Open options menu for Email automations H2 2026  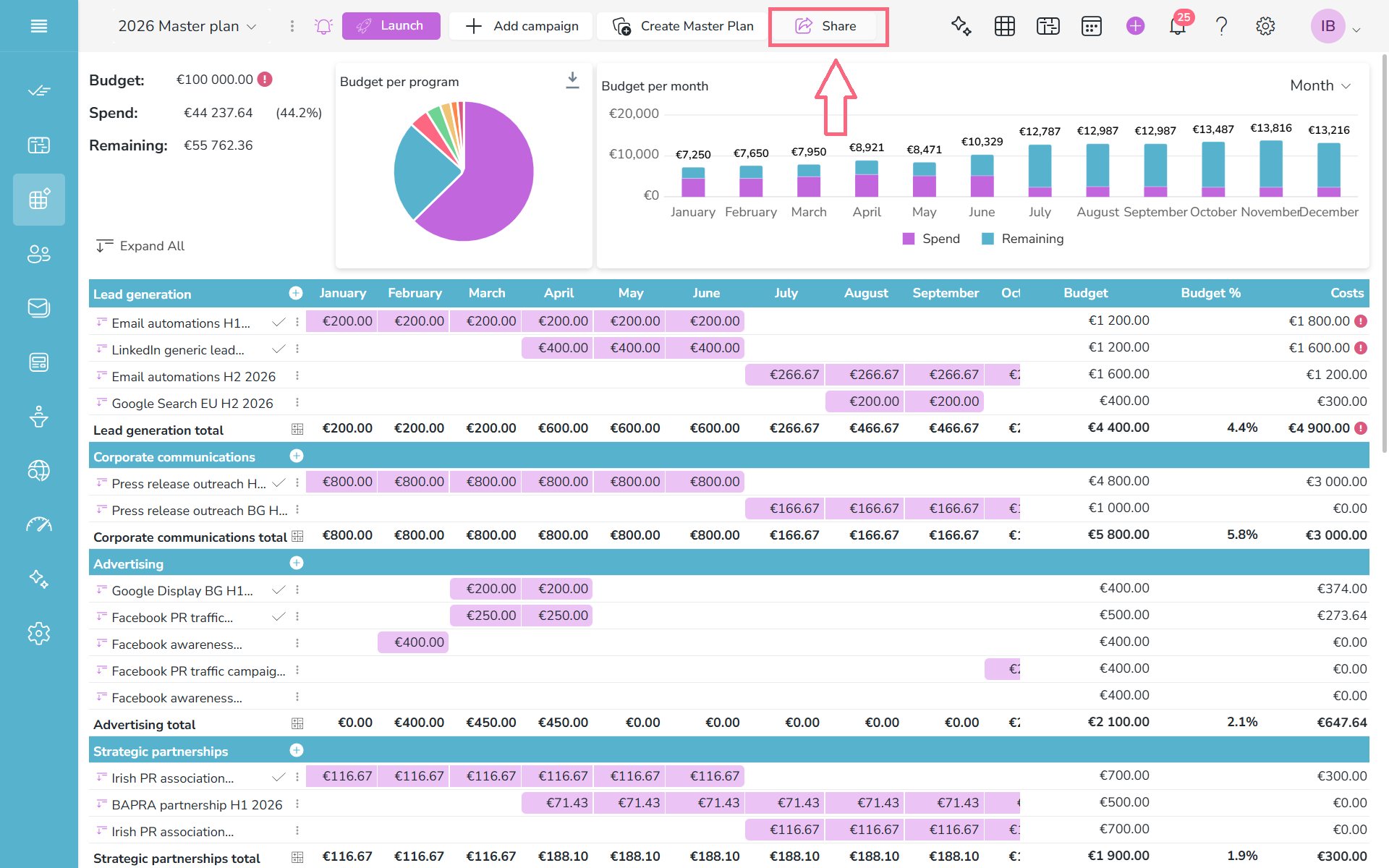pos(297,375)
